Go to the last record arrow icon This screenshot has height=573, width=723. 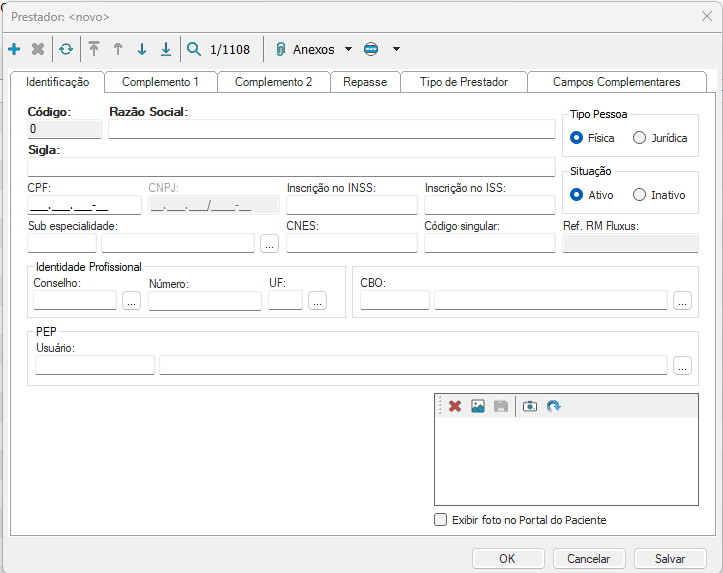coord(166,49)
